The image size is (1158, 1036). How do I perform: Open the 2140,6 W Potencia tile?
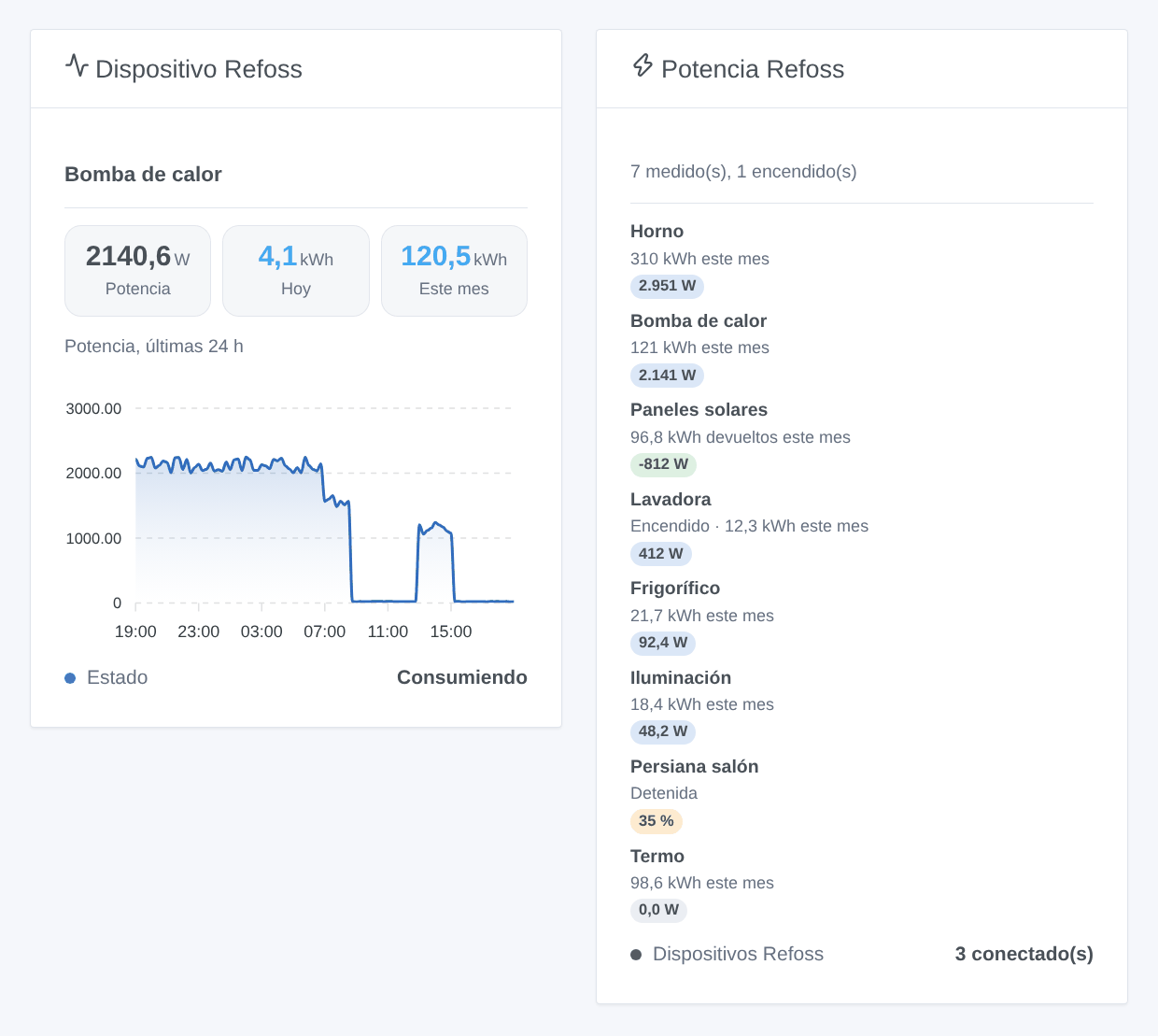pyautogui.click(x=137, y=271)
